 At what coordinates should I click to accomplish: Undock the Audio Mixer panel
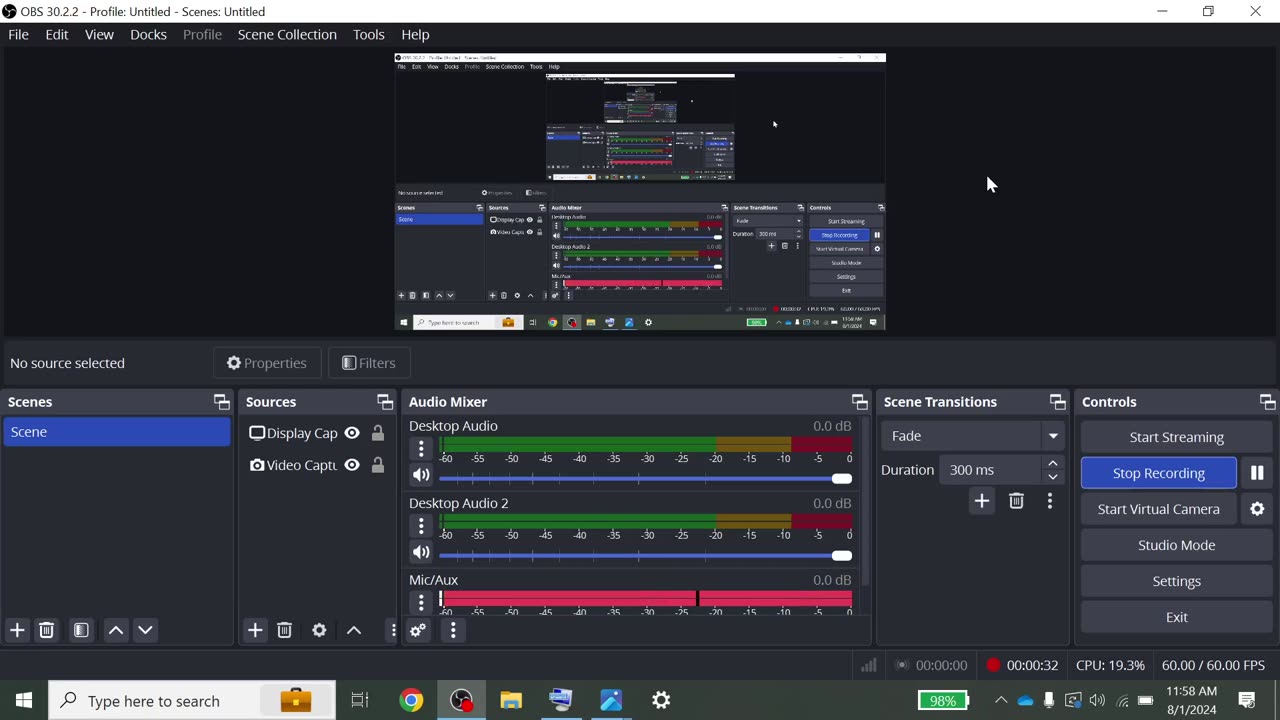859,402
